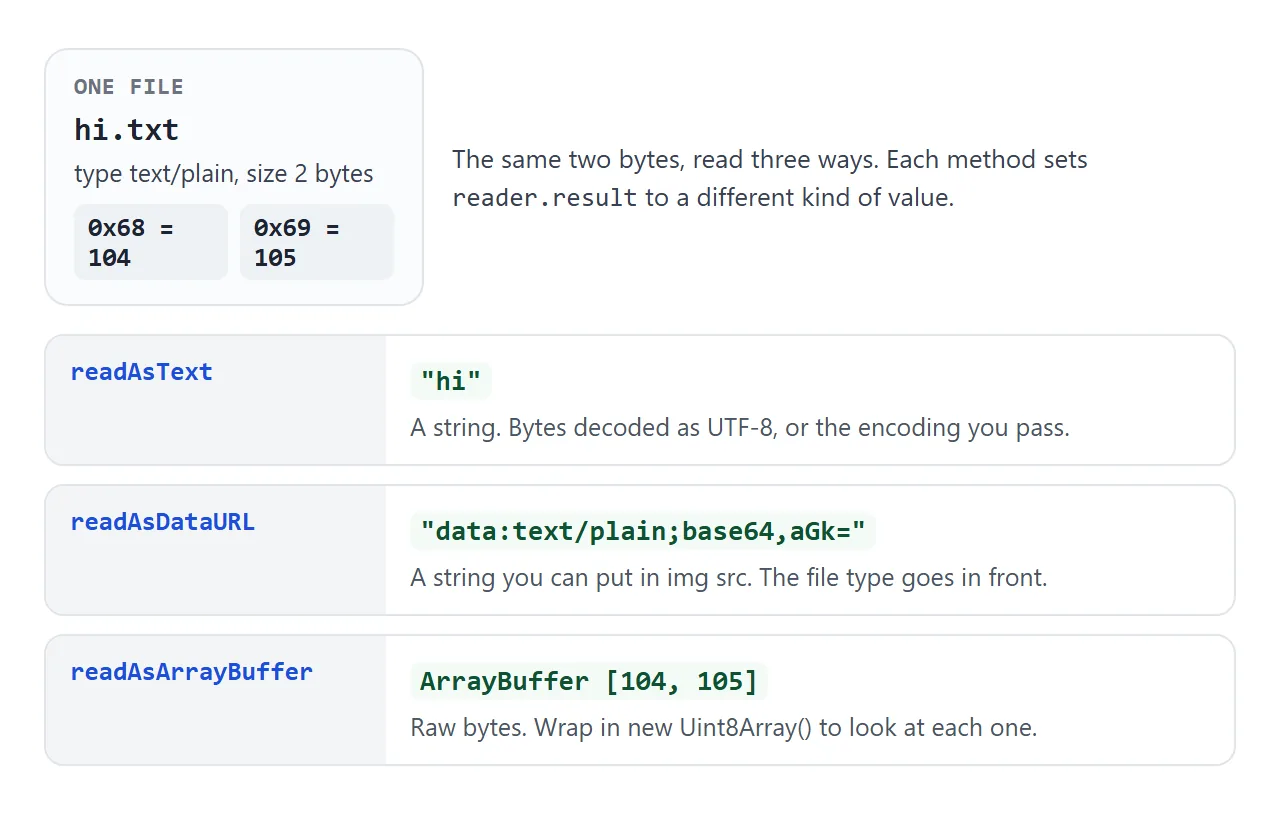Select the readAsText method name
Screen dimensions: 1280x818
(141, 372)
